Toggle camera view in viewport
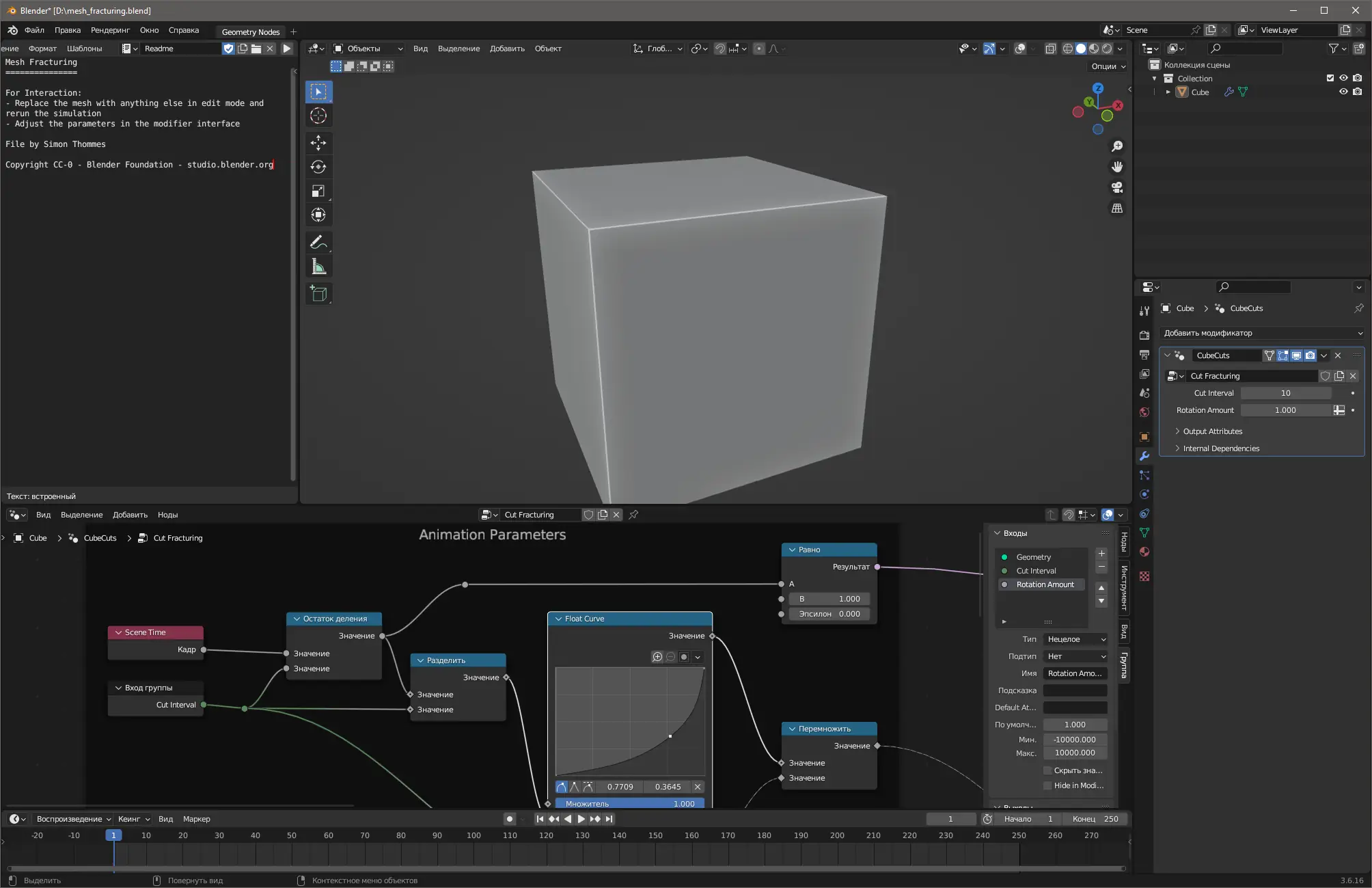Screen dimensions: 1372x888 (x=1117, y=187)
